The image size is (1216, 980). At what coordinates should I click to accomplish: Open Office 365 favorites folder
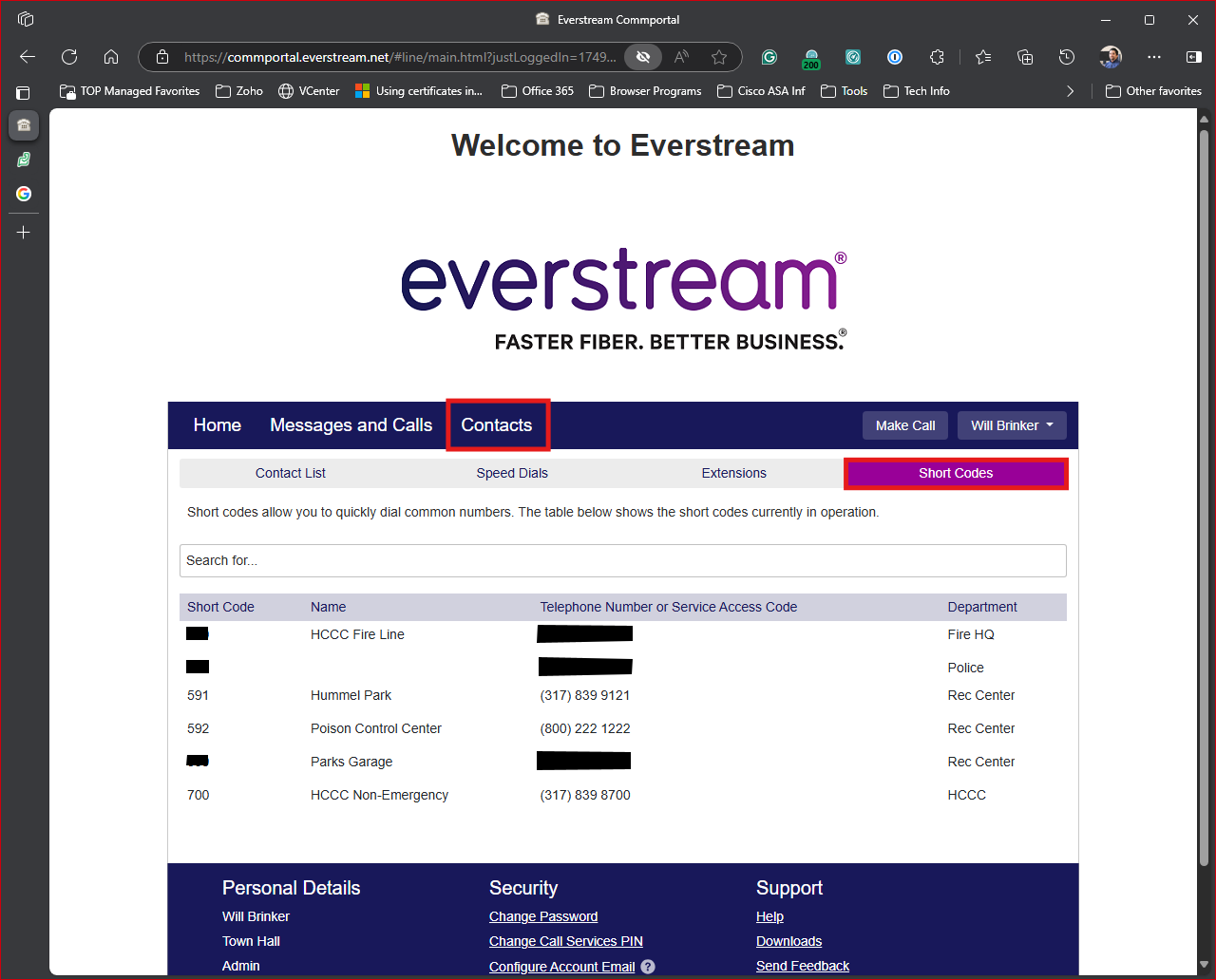(x=538, y=91)
